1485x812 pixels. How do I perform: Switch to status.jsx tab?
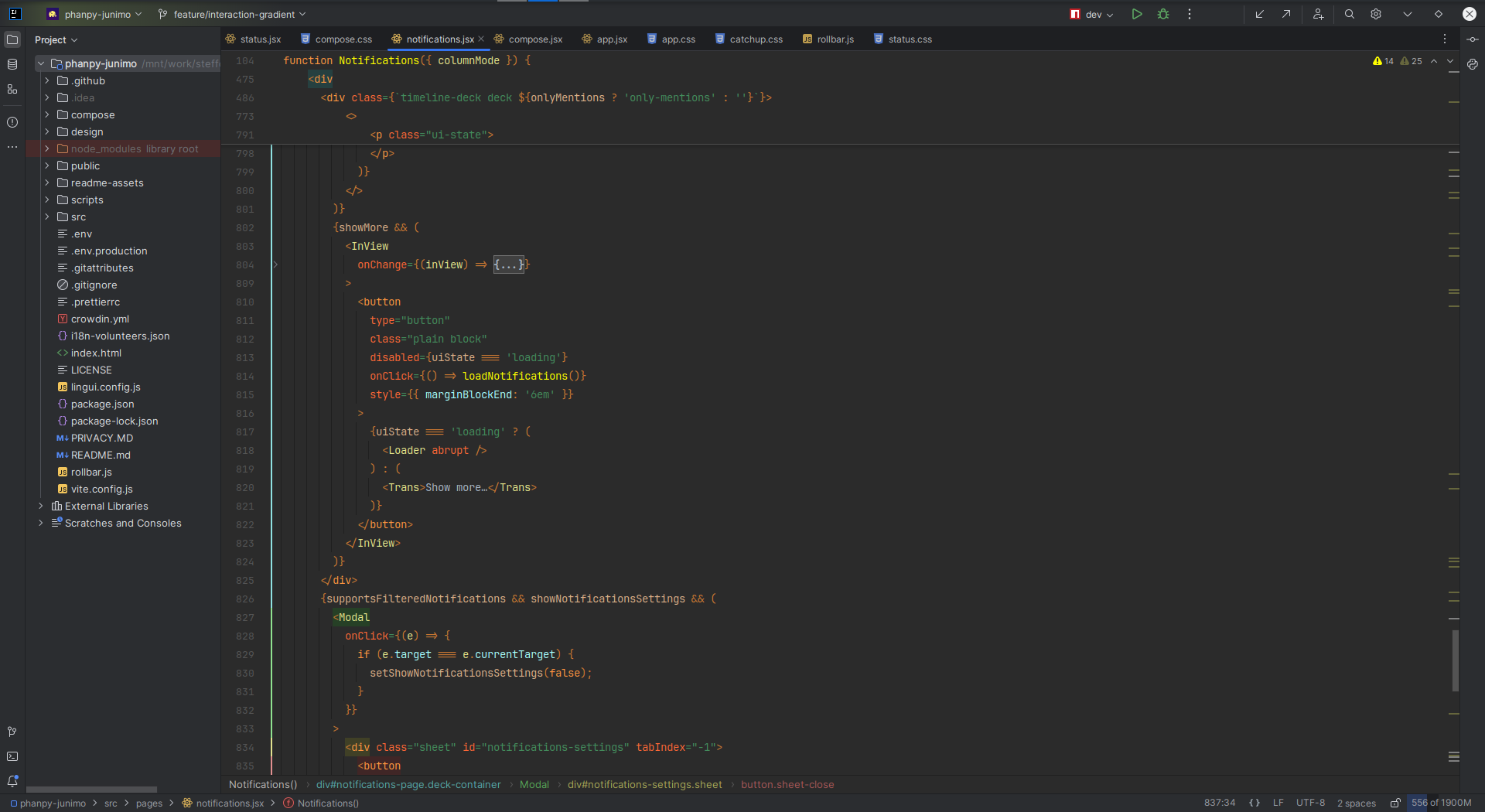[x=254, y=39]
